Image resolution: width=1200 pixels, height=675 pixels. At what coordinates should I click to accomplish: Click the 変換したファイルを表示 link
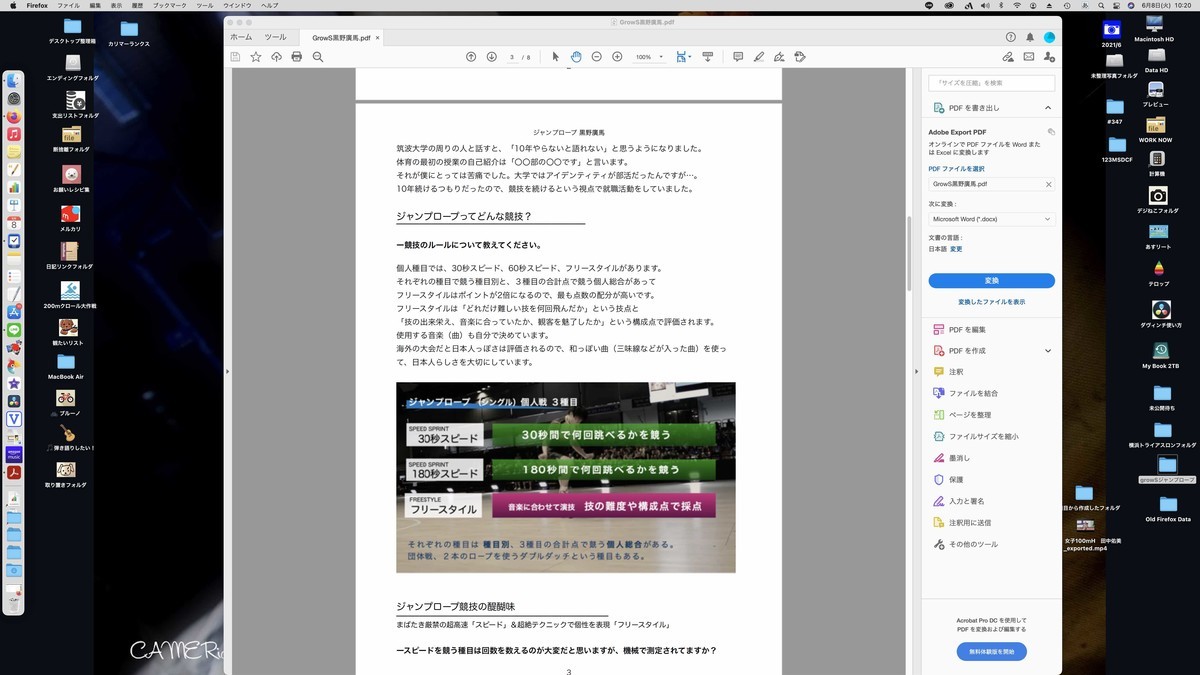coord(991,301)
